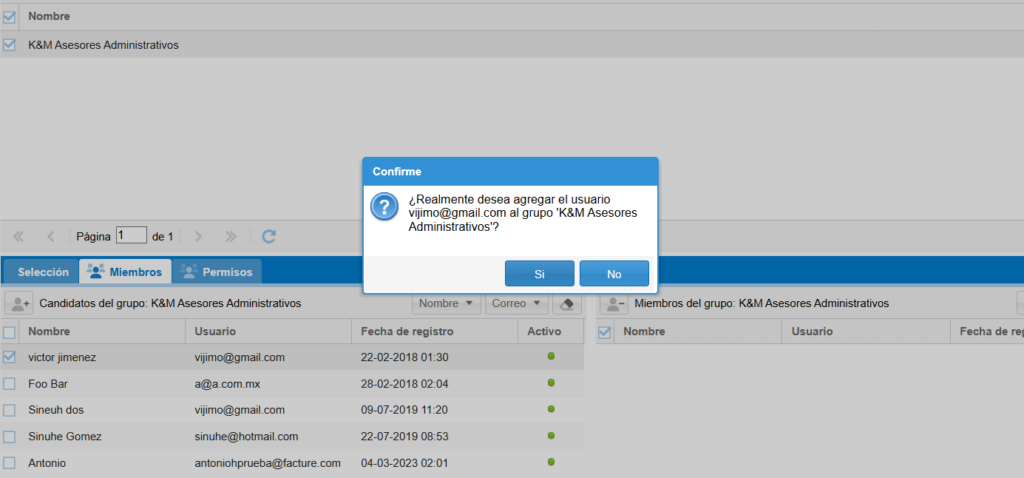Click the Confirme dialog title bar
The height and width of the screenshot is (478, 1024).
tap(511, 172)
